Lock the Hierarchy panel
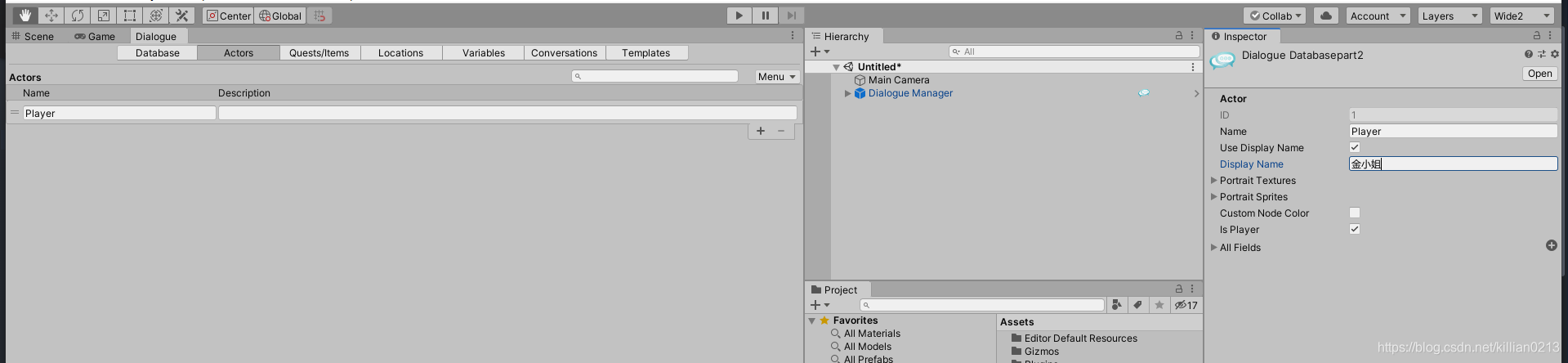 click(x=1179, y=36)
